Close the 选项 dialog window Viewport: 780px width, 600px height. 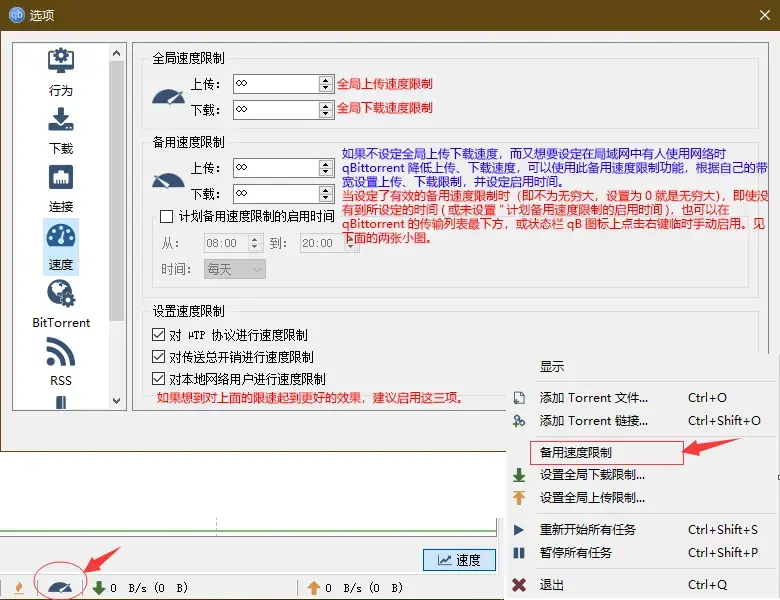(x=765, y=15)
